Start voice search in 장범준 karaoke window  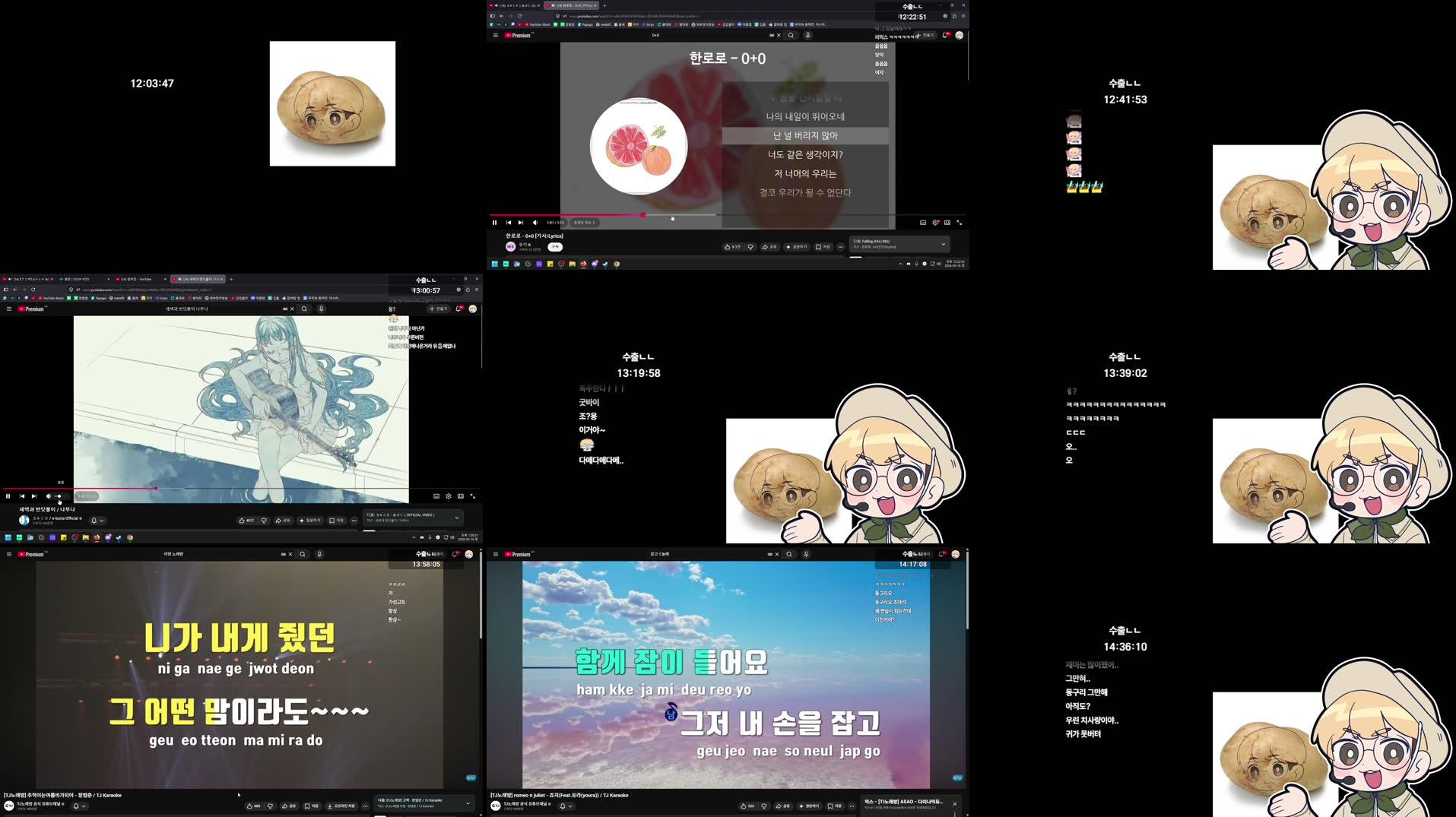click(x=319, y=554)
